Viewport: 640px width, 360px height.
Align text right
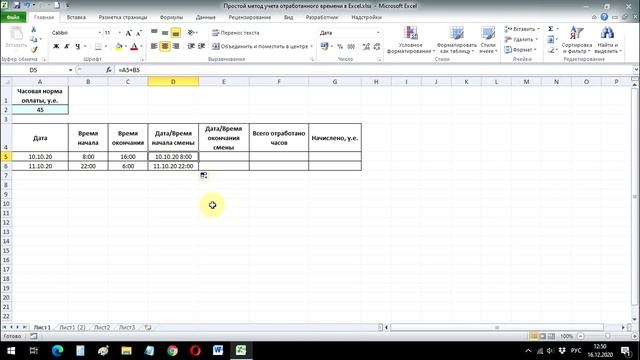[x=176, y=46]
